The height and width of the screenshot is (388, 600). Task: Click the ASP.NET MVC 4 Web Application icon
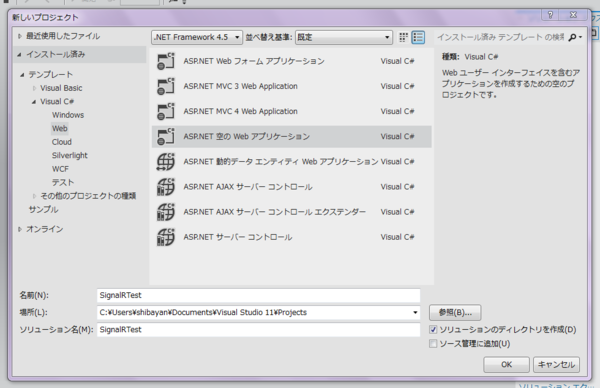click(x=166, y=111)
